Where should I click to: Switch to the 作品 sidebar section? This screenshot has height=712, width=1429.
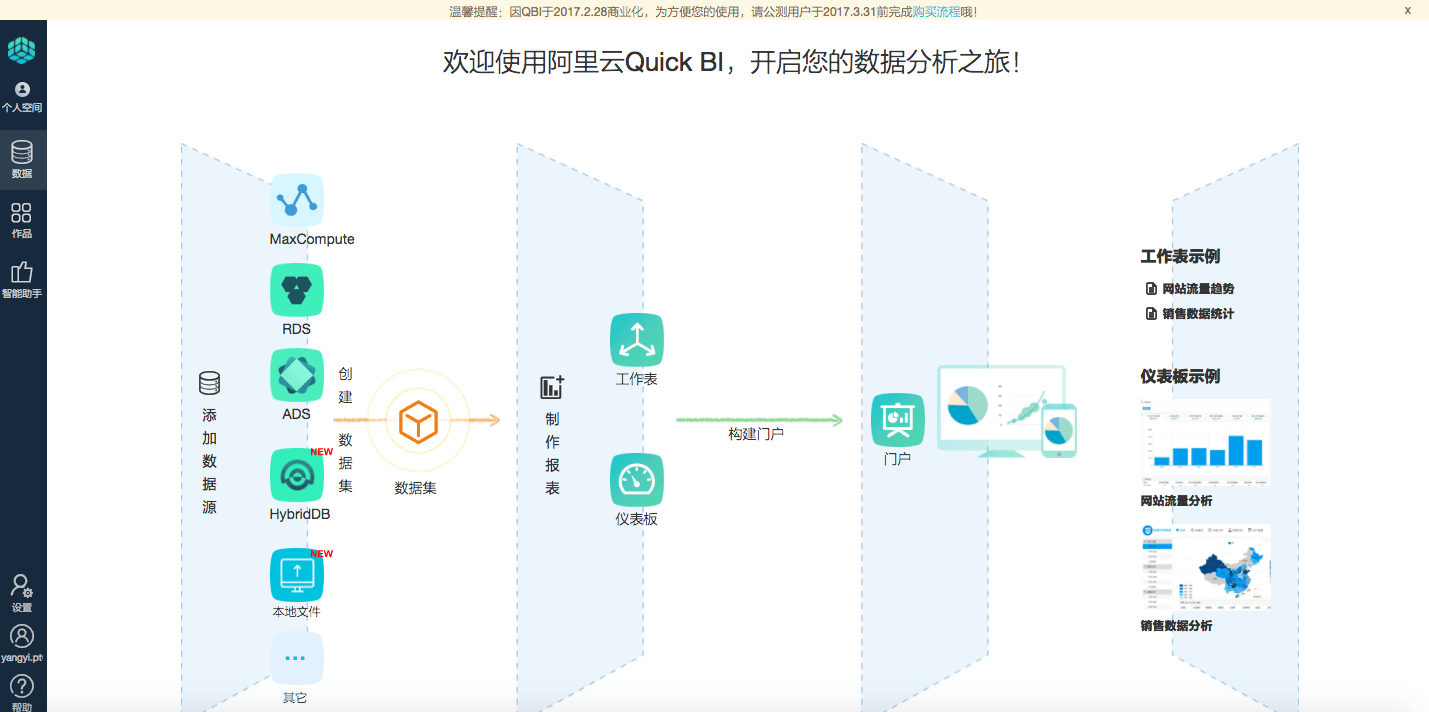pos(22,217)
